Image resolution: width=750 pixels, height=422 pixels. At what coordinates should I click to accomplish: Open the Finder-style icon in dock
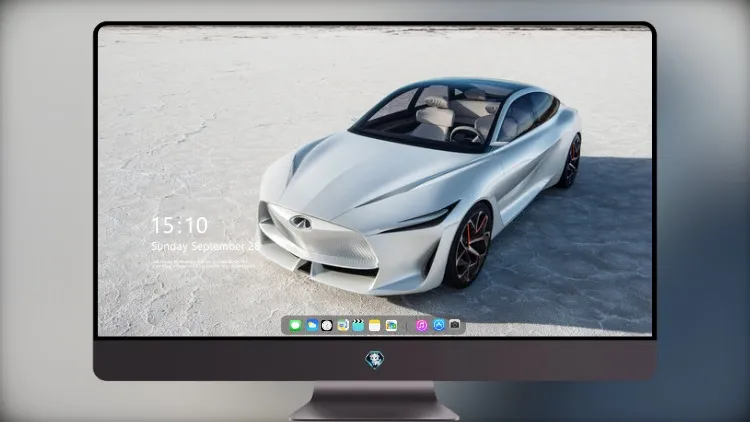coord(342,325)
